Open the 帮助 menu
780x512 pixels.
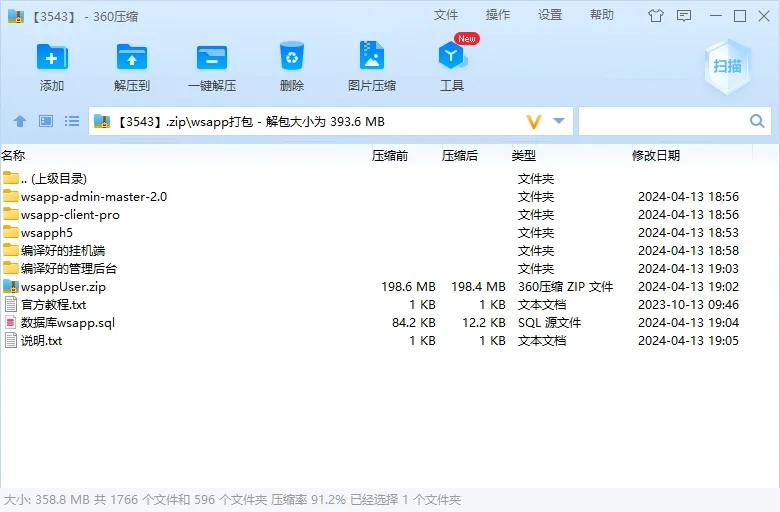click(602, 15)
